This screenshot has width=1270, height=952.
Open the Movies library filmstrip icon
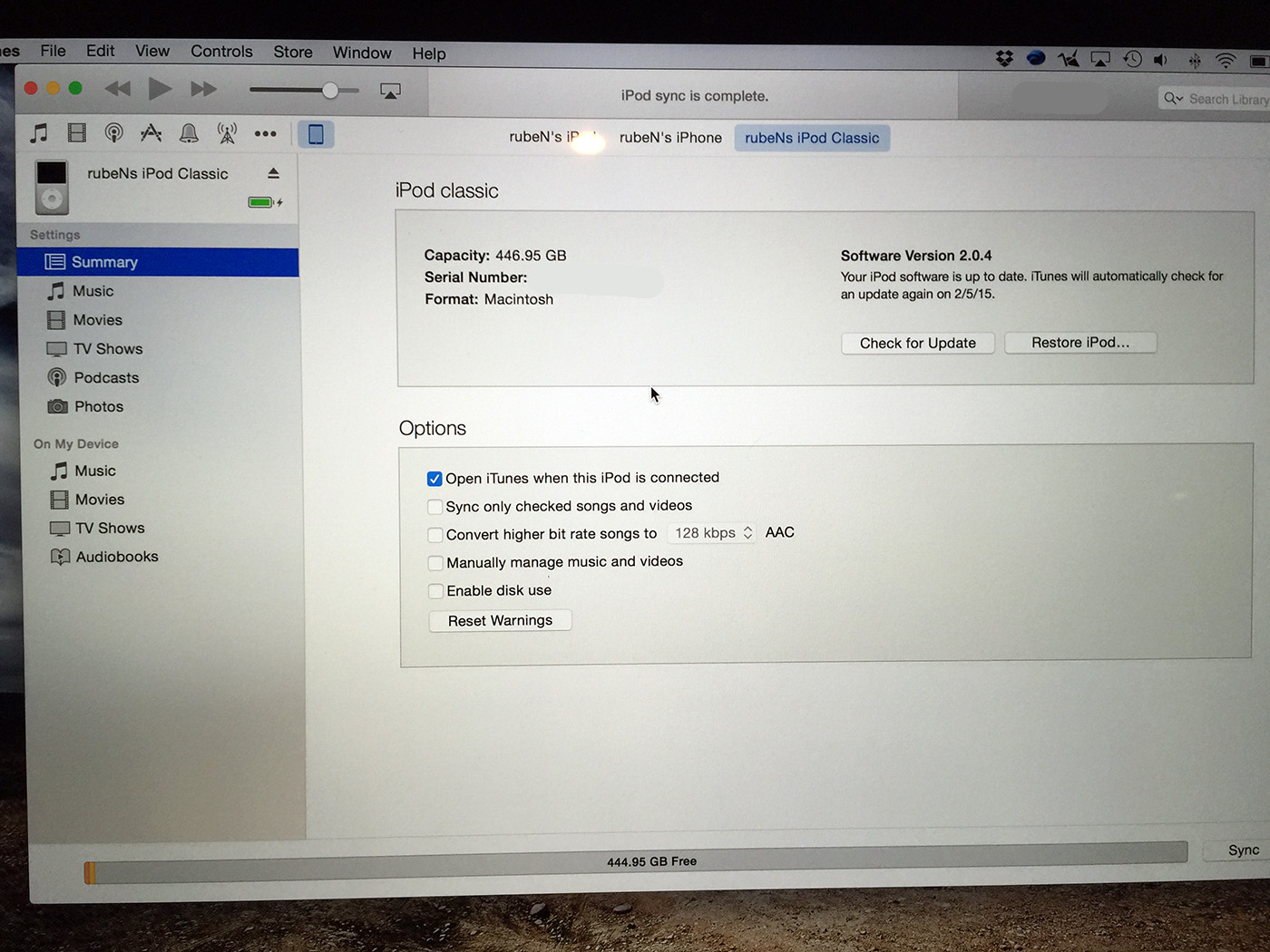pos(77,133)
